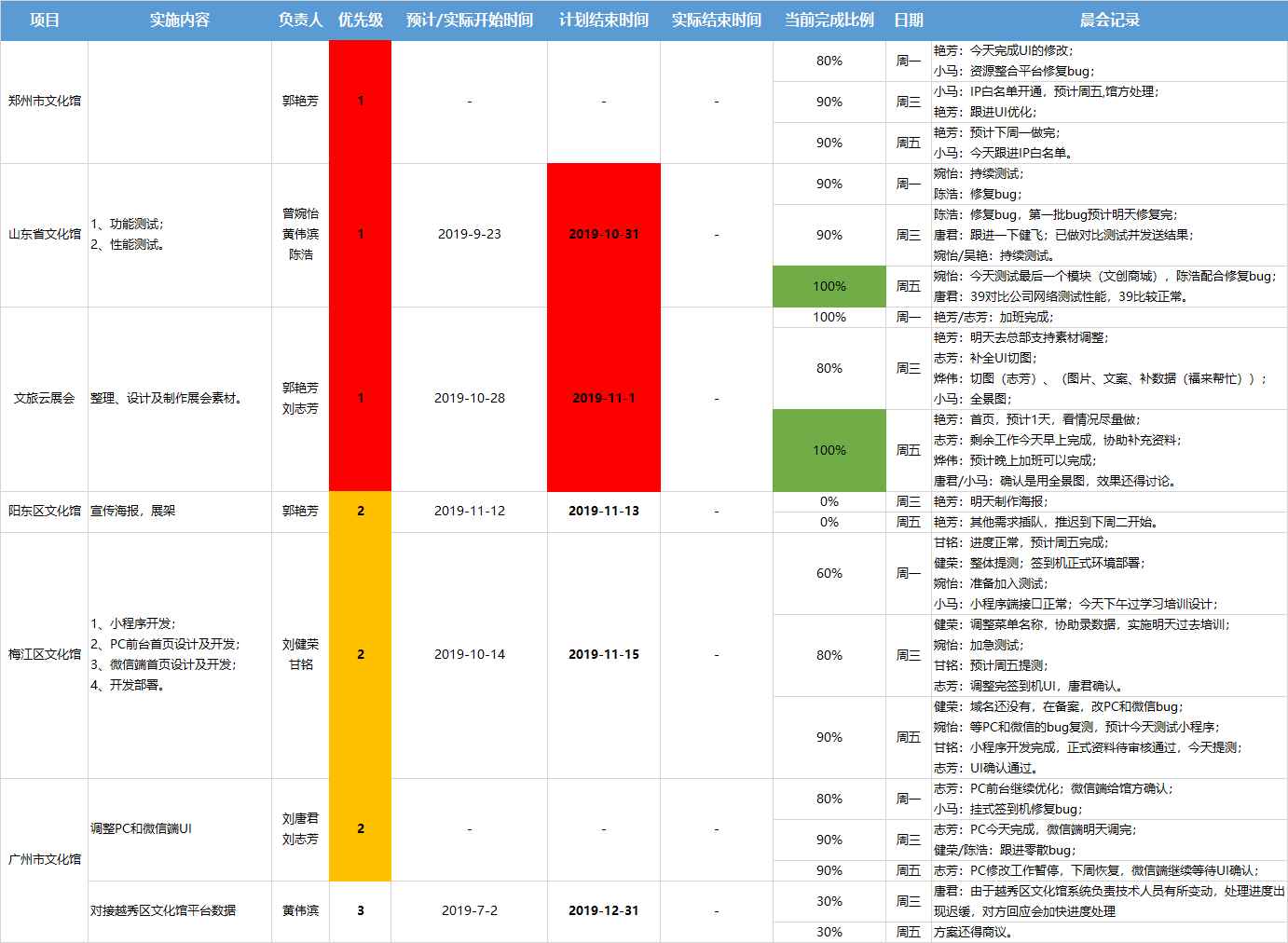Select the green 100% cell in the 文旅云展会 row
Screen dimensions: 1288x943
tap(829, 451)
